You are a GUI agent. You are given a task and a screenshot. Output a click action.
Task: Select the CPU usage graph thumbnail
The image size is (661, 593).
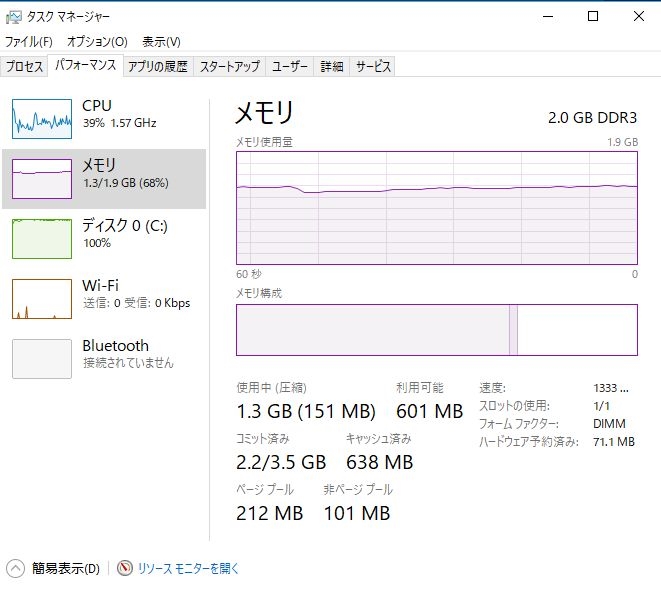tap(42, 118)
